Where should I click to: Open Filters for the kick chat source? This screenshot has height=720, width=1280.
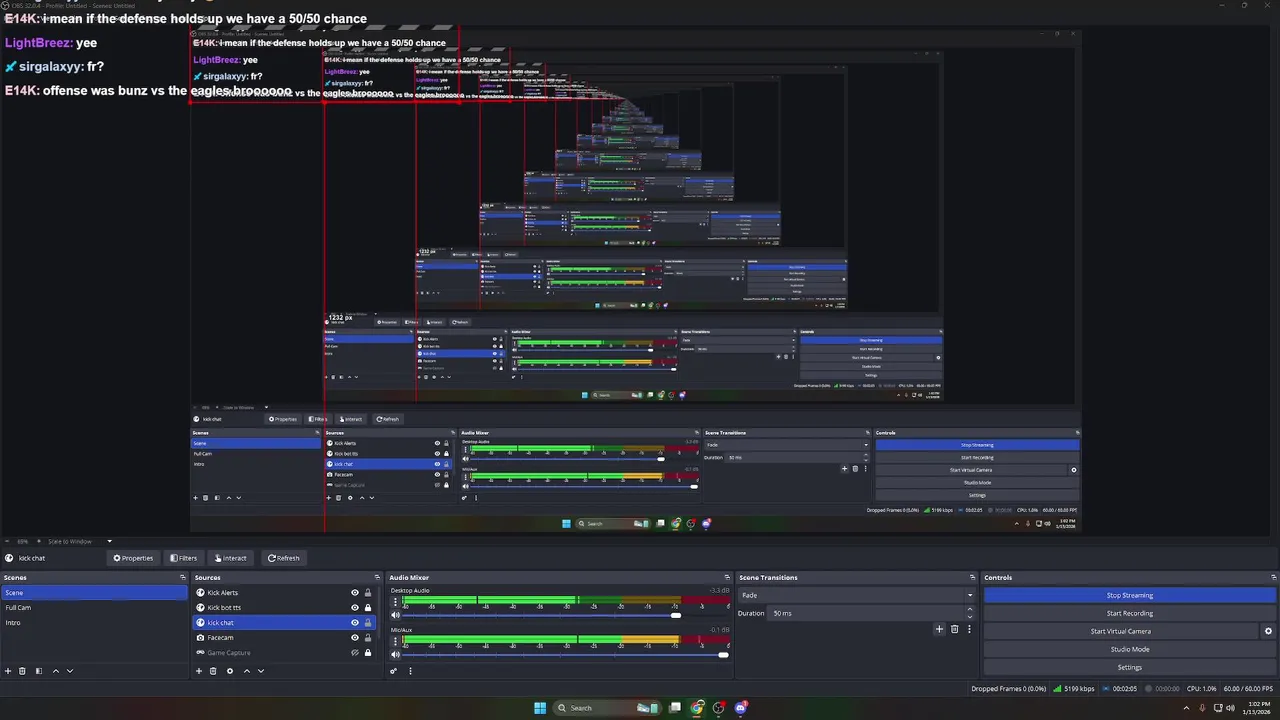184,558
